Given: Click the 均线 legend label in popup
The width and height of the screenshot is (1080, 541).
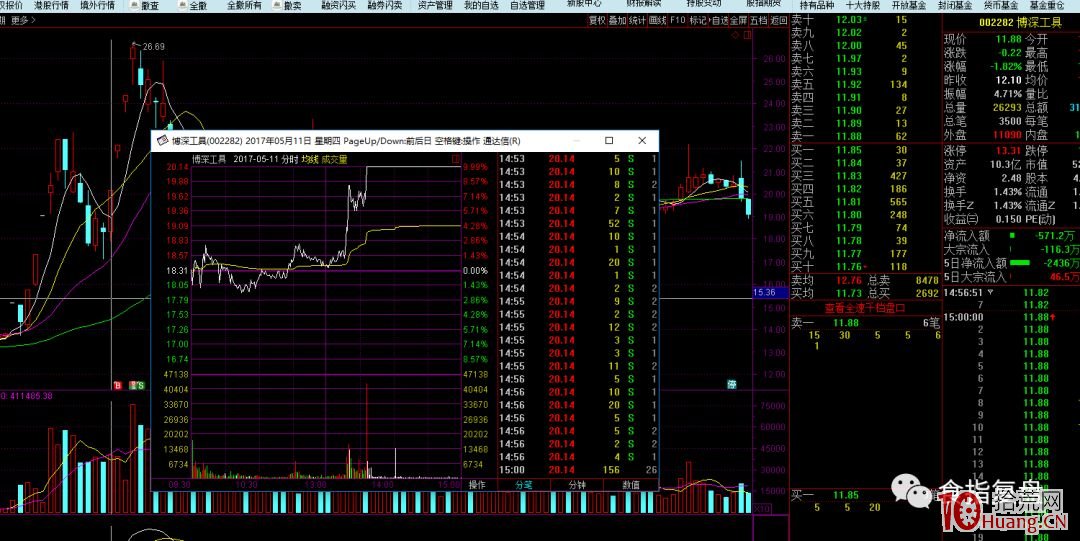Looking at the screenshot, I should point(310,159).
